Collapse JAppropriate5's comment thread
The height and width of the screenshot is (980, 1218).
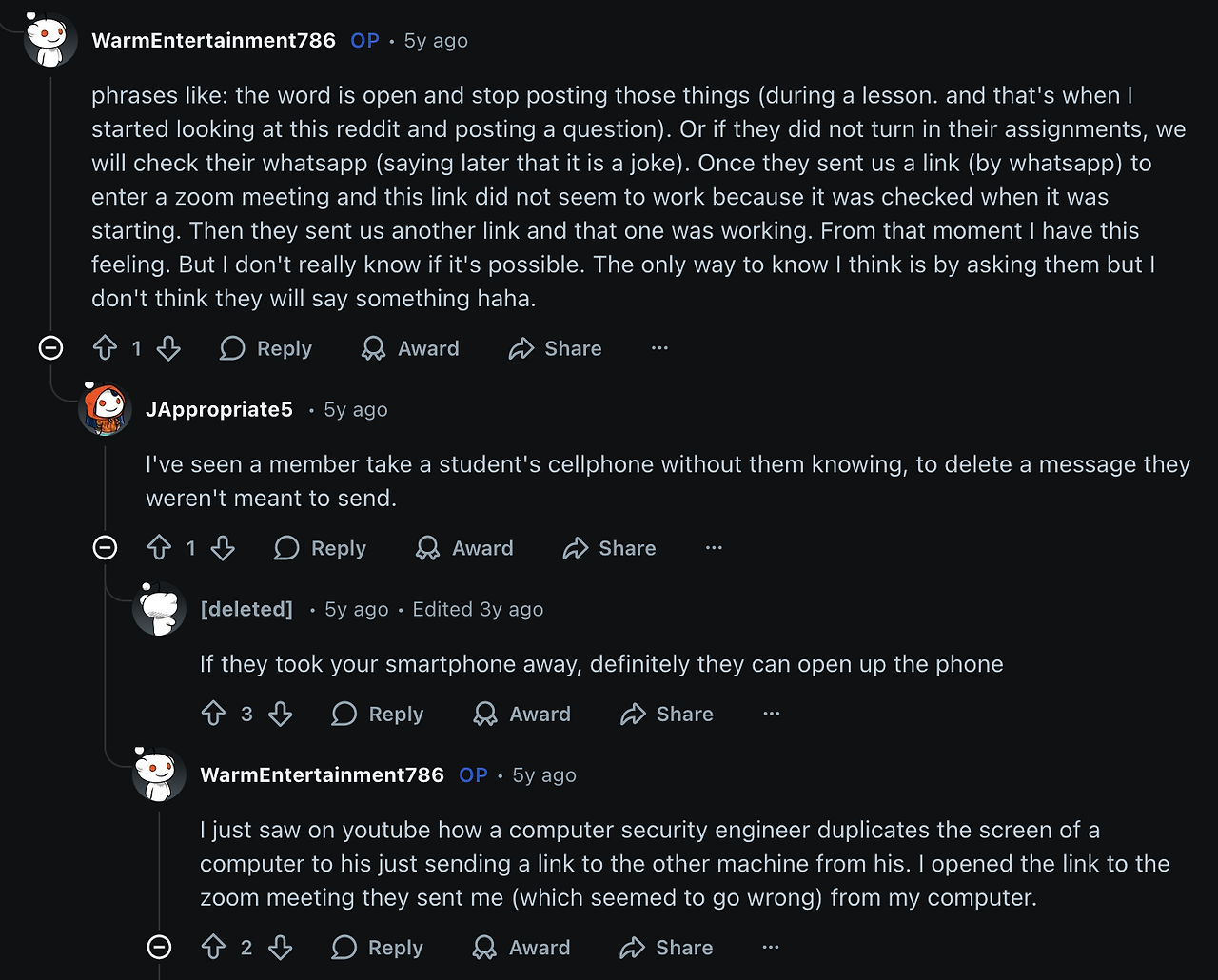pyautogui.click(x=107, y=548)
